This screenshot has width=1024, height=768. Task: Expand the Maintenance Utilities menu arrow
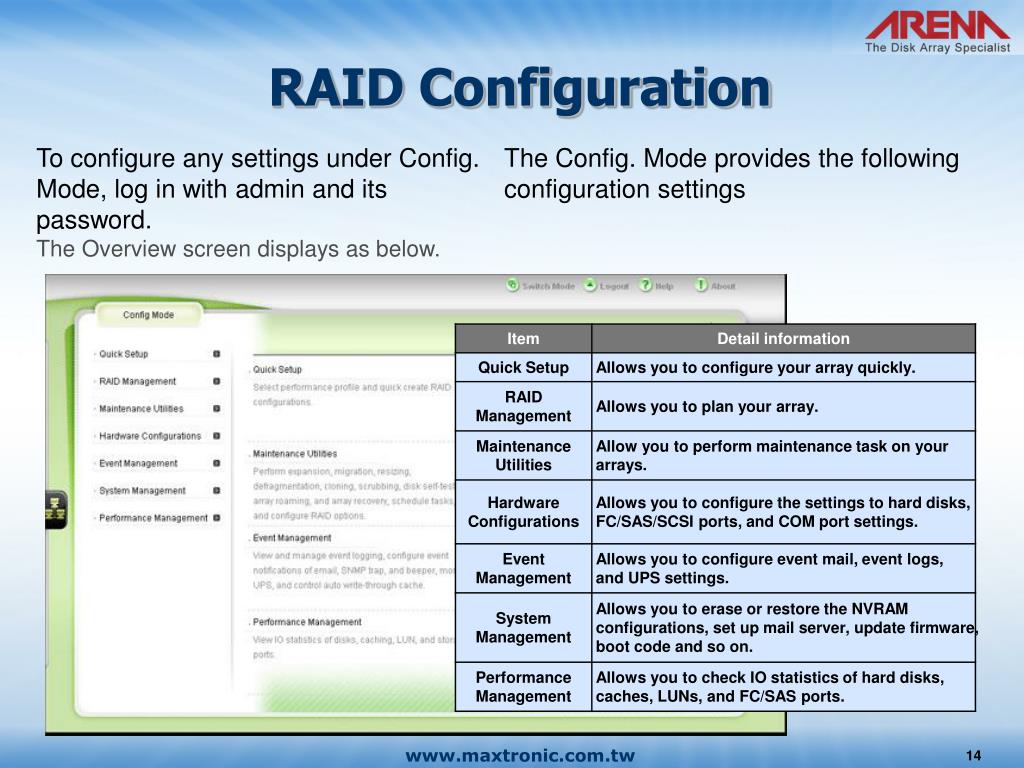point(217,409)
